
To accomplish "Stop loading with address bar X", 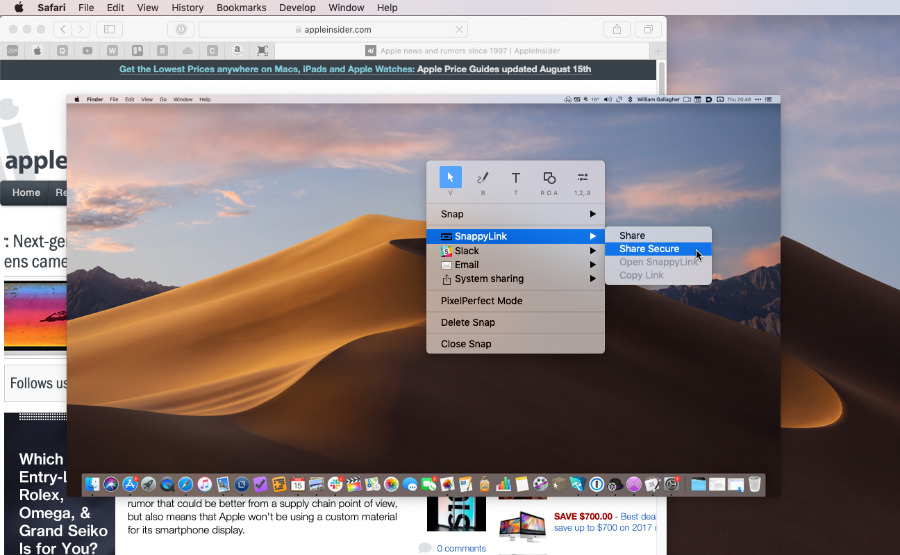I will 459,29.
